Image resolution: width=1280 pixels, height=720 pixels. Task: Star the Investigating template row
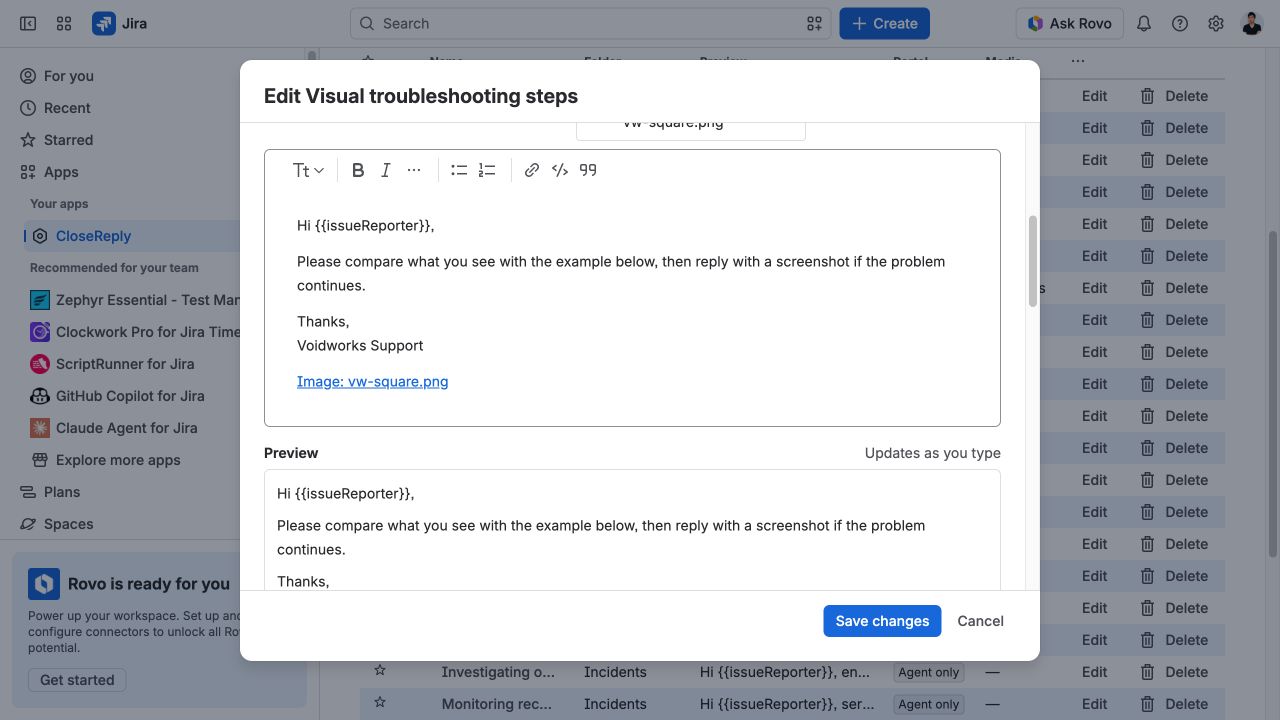pyautogui.click(x=380, y=671)
